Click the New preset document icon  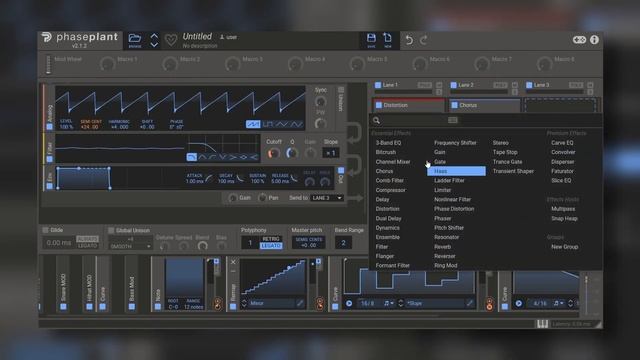click(387, 38)
